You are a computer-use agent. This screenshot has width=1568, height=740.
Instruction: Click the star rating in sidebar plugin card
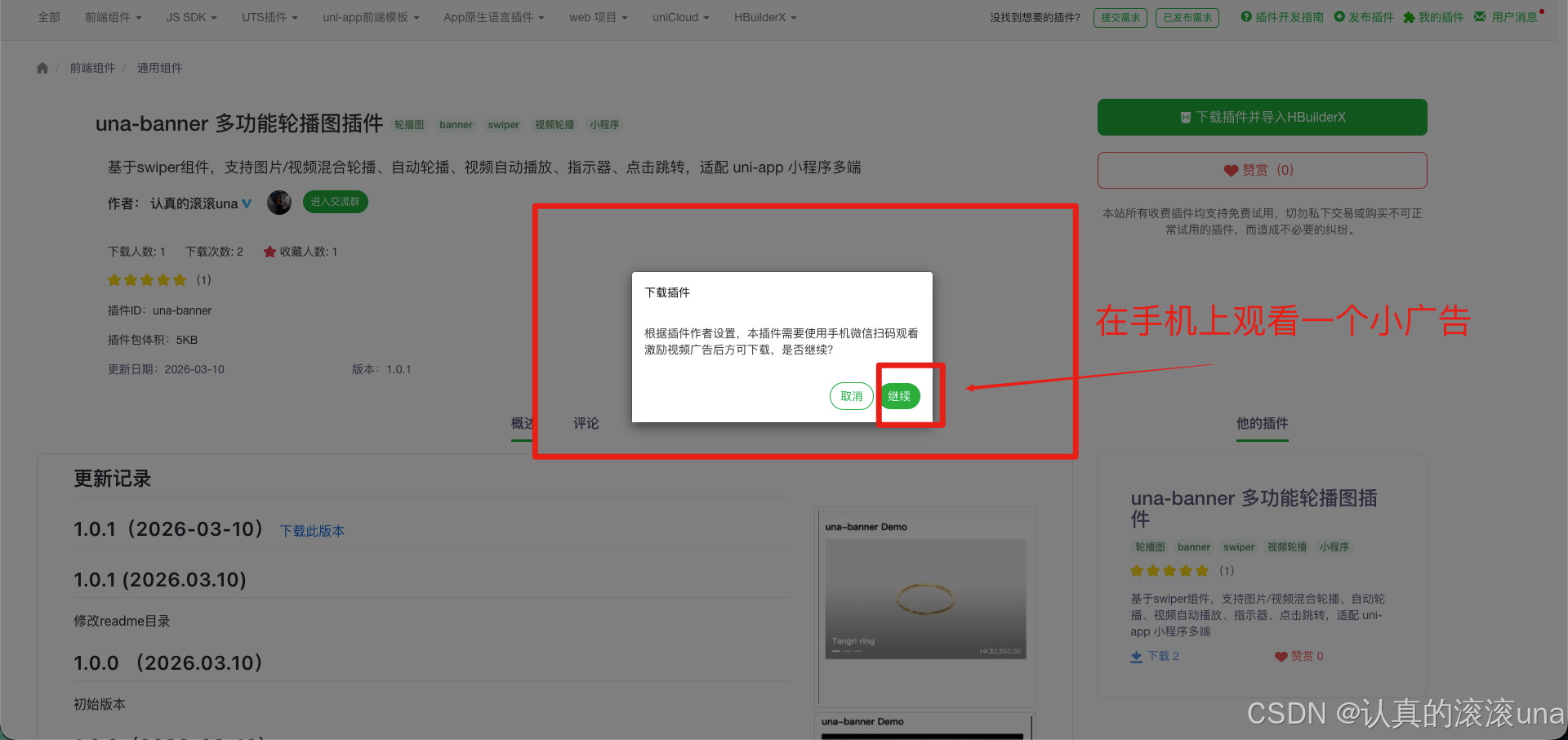pos(1169,571)
